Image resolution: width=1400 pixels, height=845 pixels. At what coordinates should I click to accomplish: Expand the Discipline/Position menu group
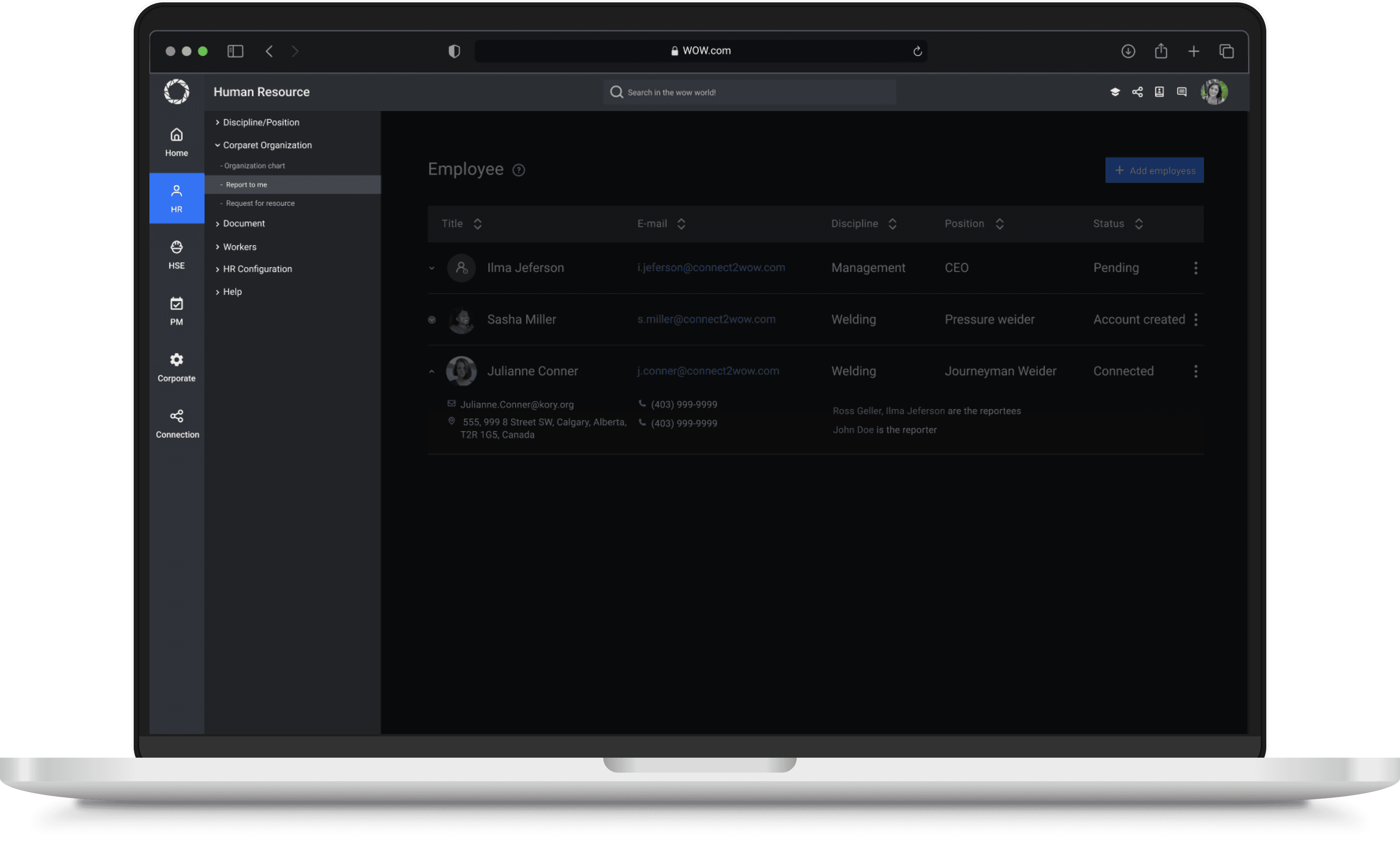[x=261, y=122]
